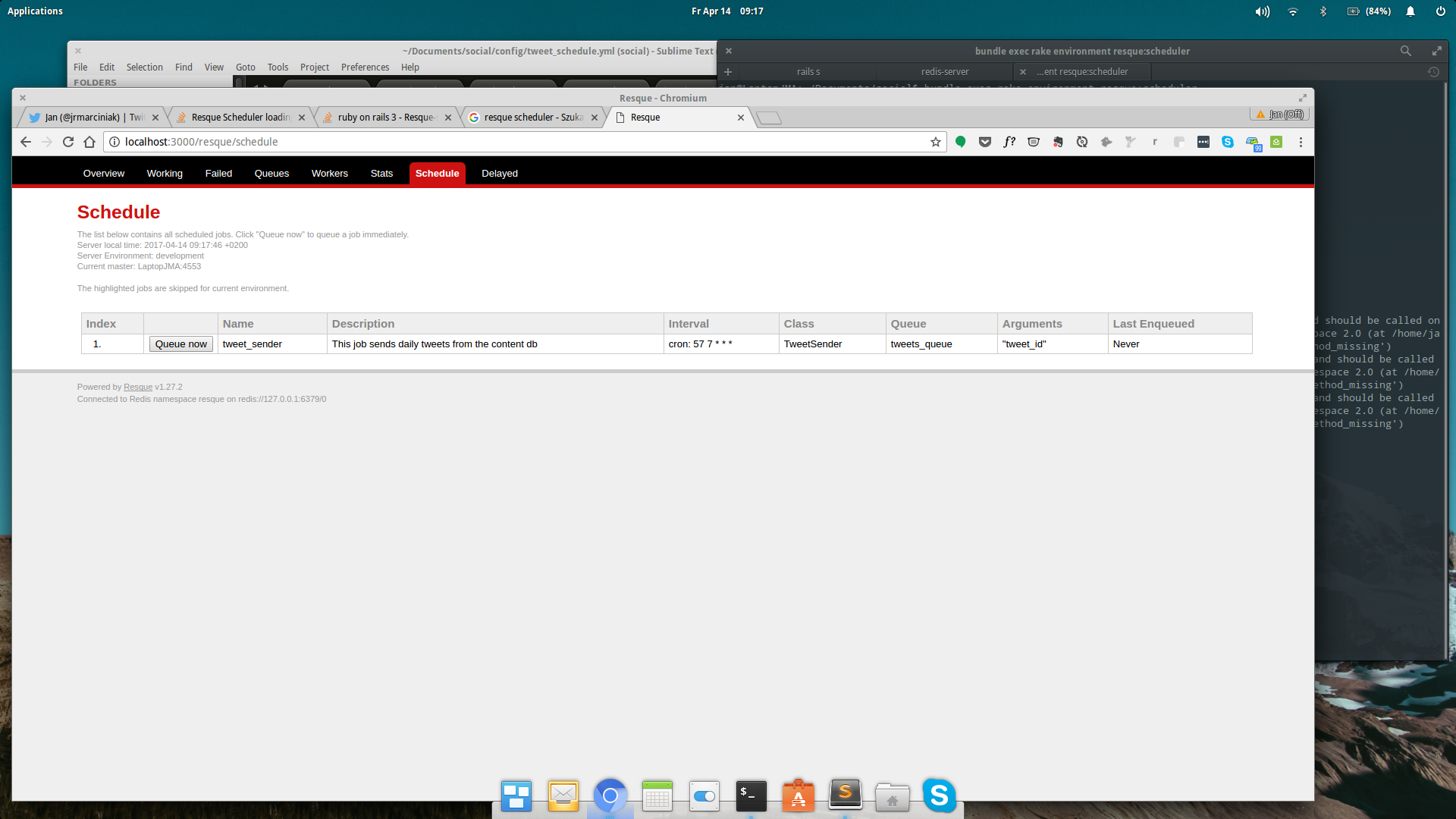Open the Delayed tab in Resque
This screenshot has width=1456, height=819.
coord(499,174)
